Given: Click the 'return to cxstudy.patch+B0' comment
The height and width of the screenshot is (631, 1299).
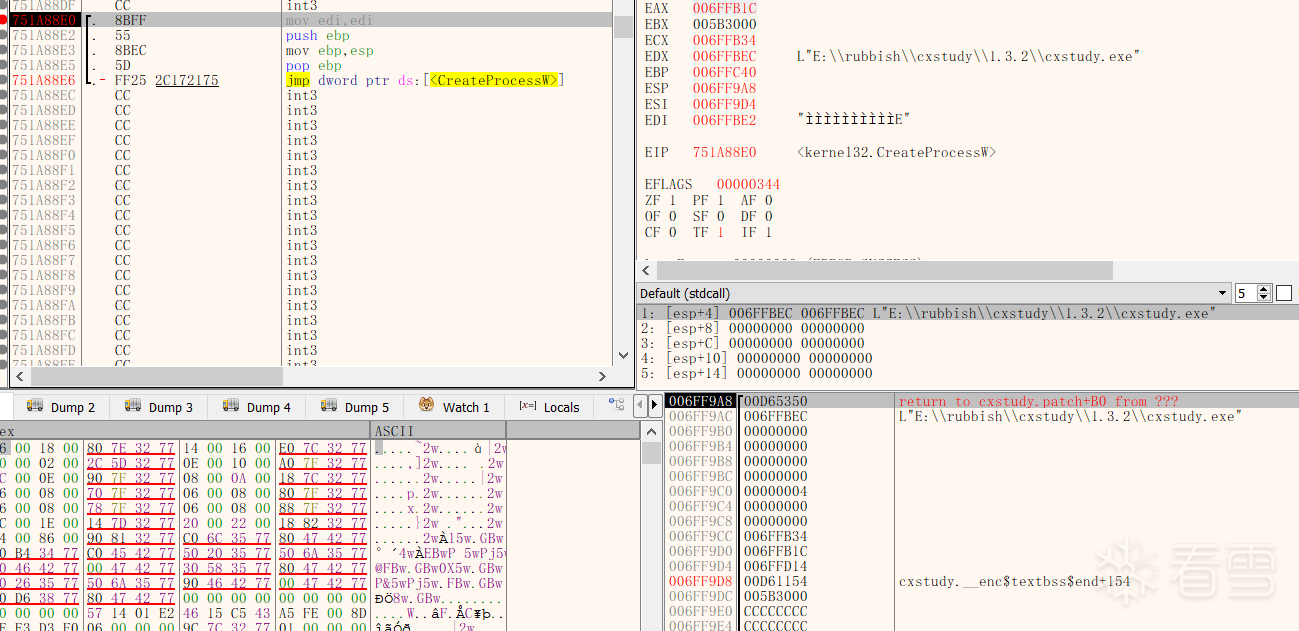Looking at the screenshot, I should pos(1038,401).
